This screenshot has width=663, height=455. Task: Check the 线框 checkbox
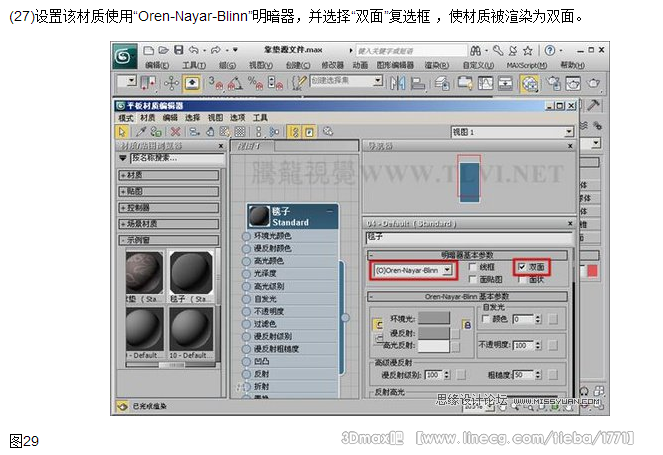pyautogui.click(x=473, y=267)
